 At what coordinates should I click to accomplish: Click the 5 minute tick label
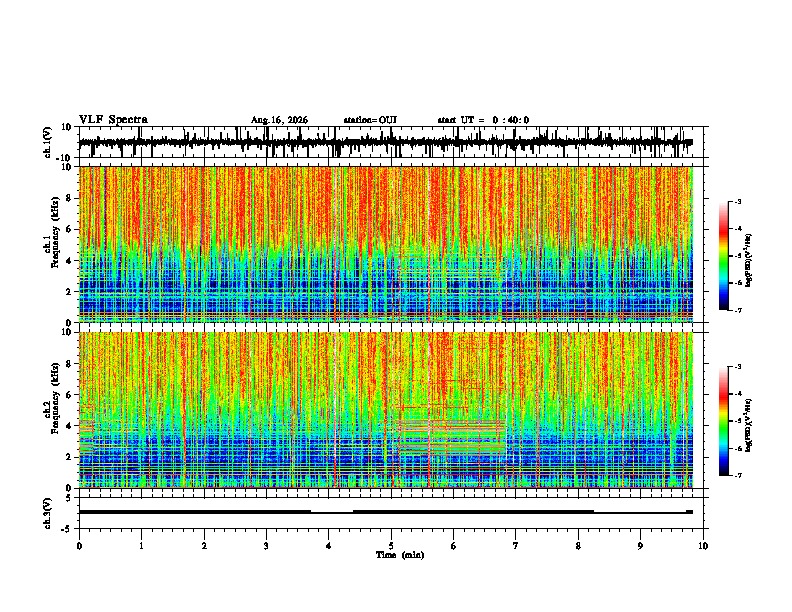click(391, 546)
